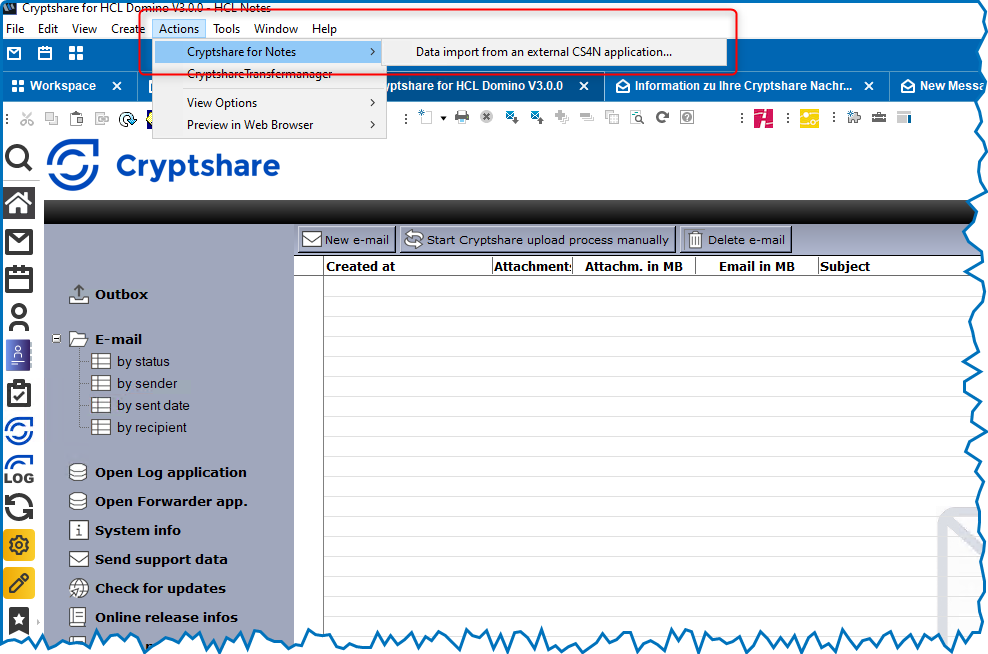Open the 'by sender' e-mail view
Viewport: 988px width, 654px height.
147,384
